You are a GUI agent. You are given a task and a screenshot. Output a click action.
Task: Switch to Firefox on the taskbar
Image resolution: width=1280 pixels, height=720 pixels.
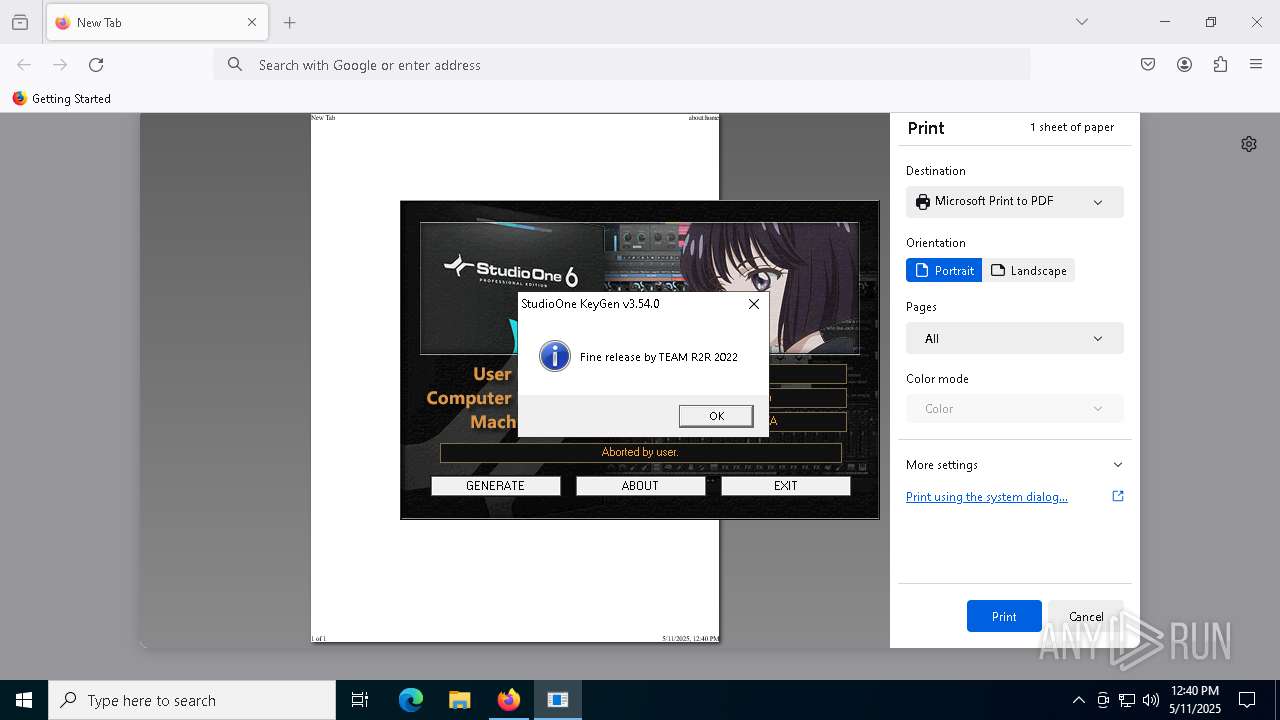pyautogui.click(x=509, y=700)
